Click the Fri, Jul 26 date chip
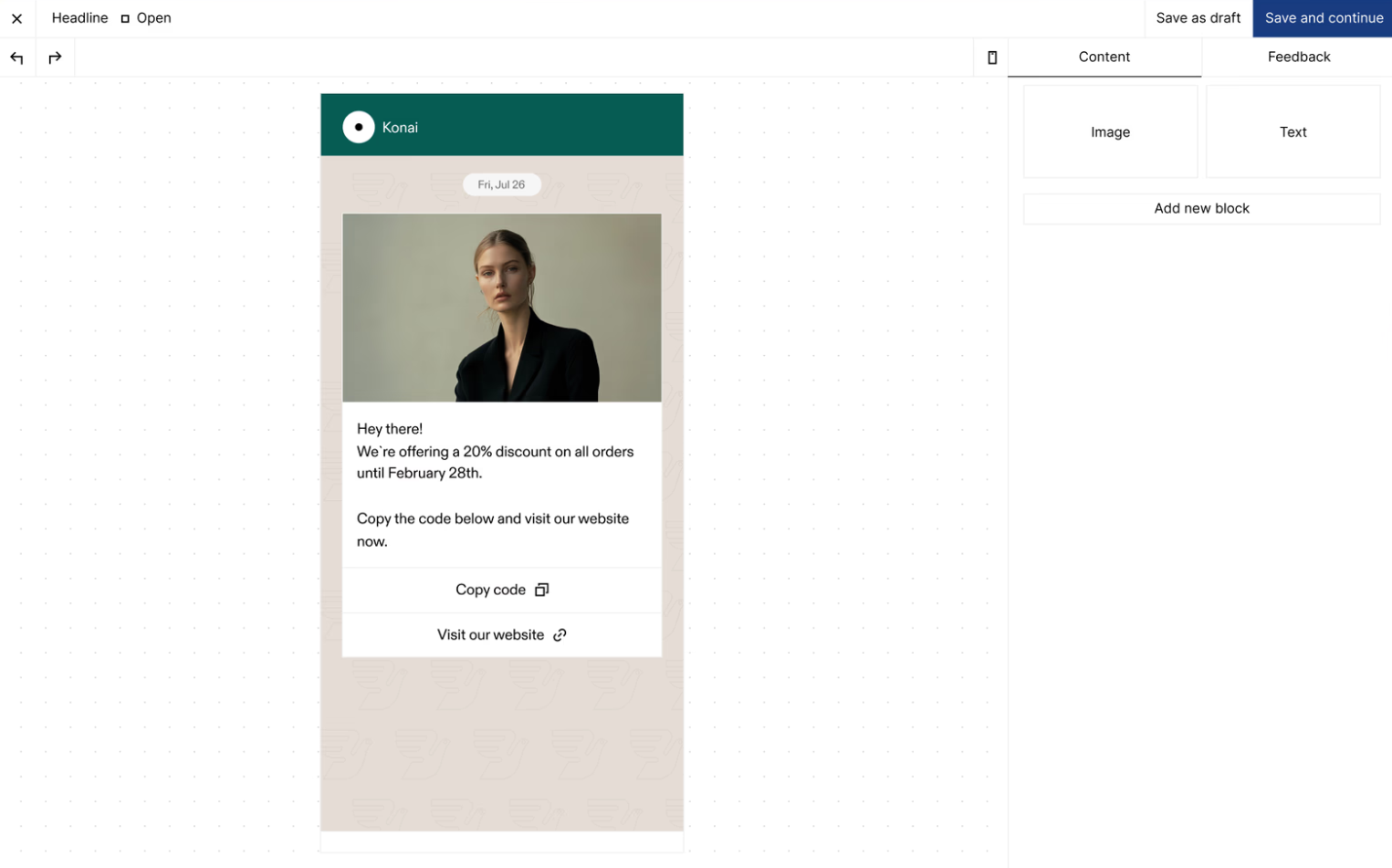Image resolution: width=1392 pixels, height=868 pixels. pos(501,183)
